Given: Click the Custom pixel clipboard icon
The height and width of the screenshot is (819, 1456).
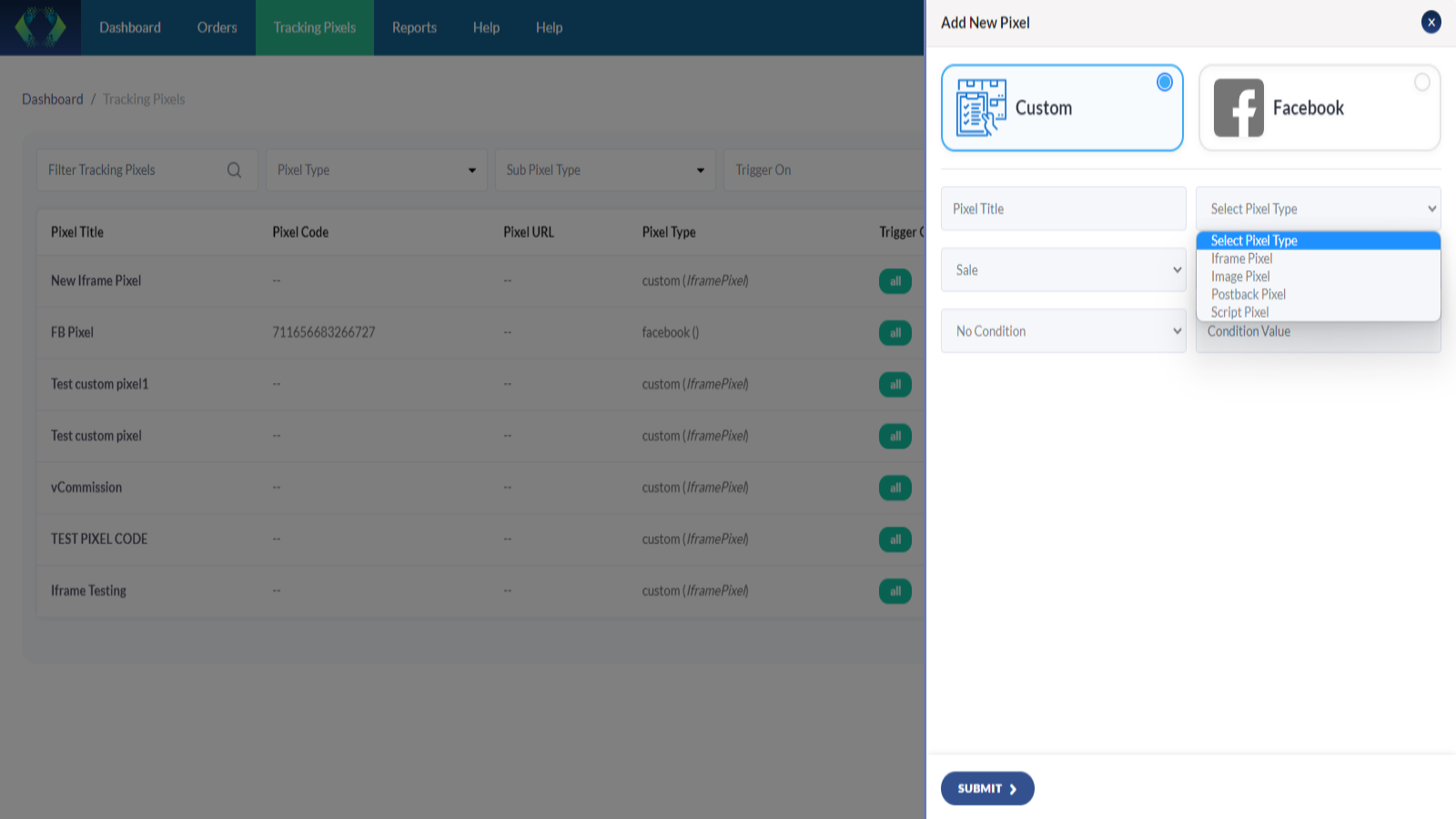Looking at the screenshot, I should pyautogui.click(x=980, y=107).
